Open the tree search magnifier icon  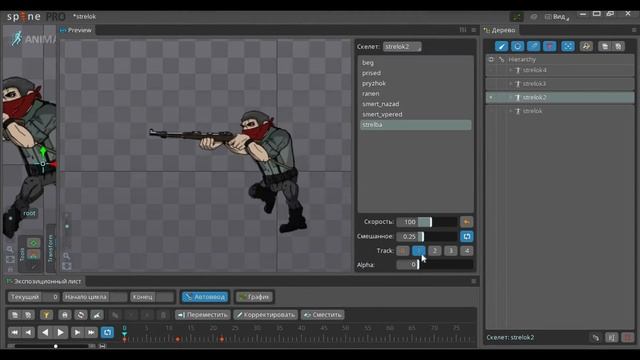(x=586, y=46)
